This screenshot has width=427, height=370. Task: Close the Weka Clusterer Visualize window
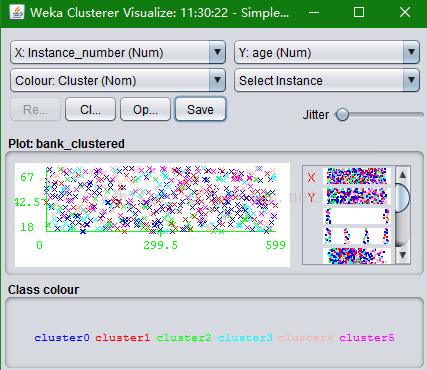pyautogui.click(x=405, y=13)
